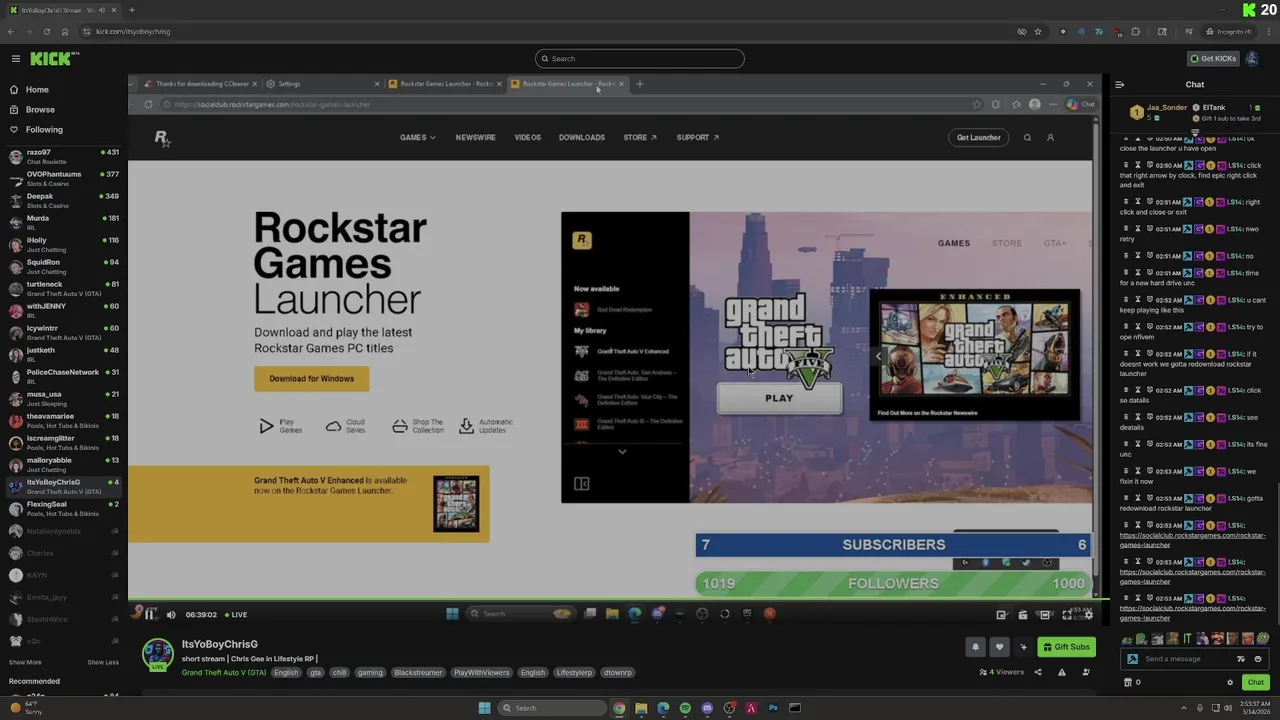Select Deepak channel in sidebar
1280x720 pixels.
point(63,200)
